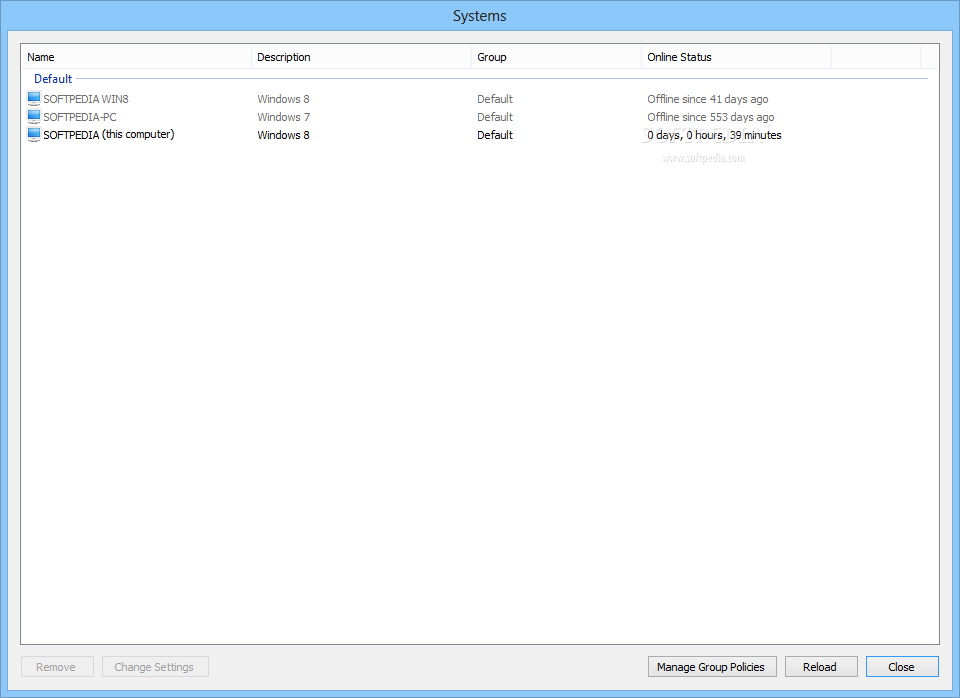This screenshot has height=698, width=960.
Task: Click Windows 8 description of this computer
Action: 283,135
